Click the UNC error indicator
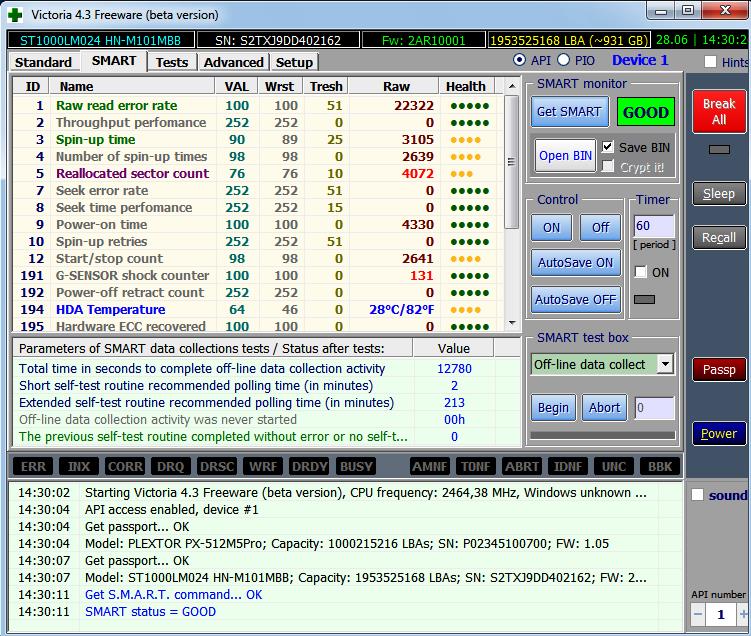The height and width of the screenshot is (636, 751). pos(614,466)
